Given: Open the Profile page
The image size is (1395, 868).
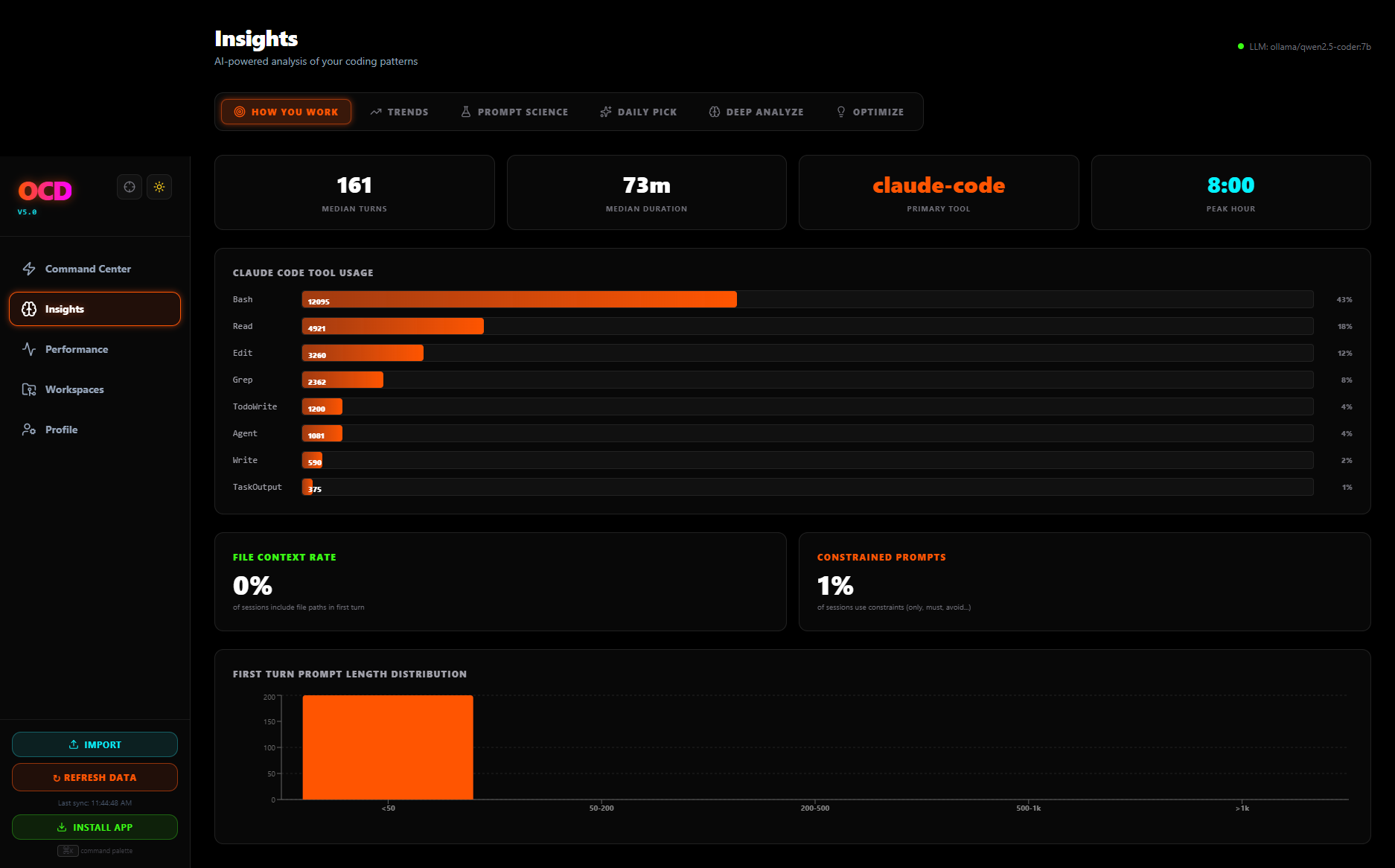Looking at the screenshot, I should [x=95, y=430].
